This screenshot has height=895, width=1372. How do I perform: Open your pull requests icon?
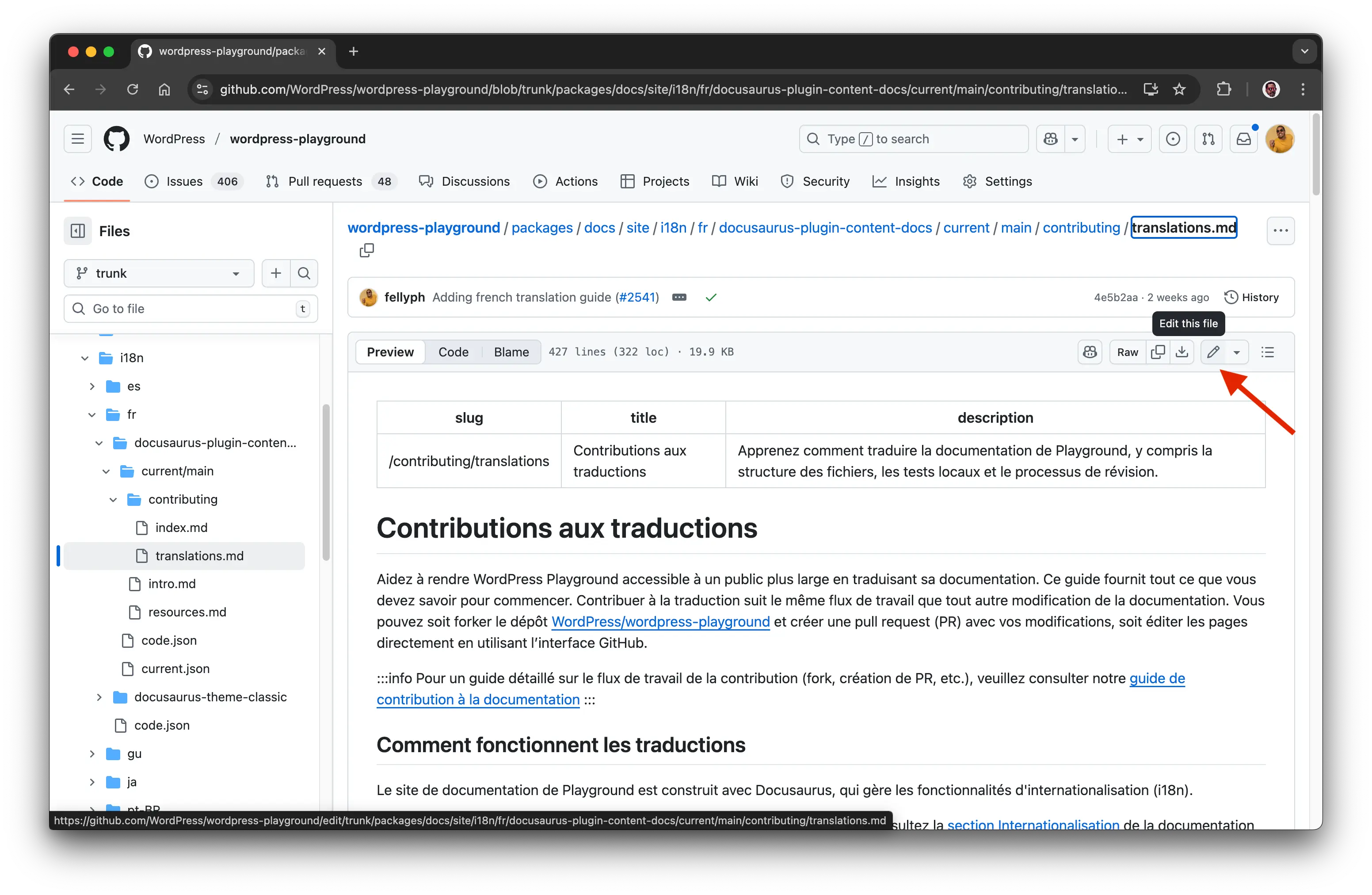click(1209, 138)
